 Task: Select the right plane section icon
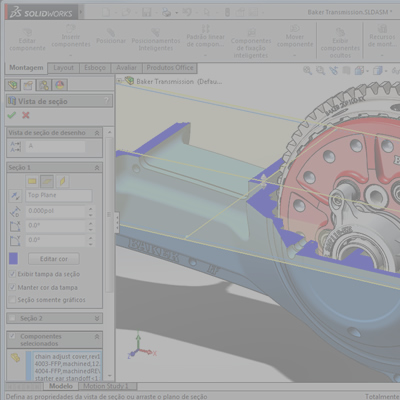tap(62, 181)
